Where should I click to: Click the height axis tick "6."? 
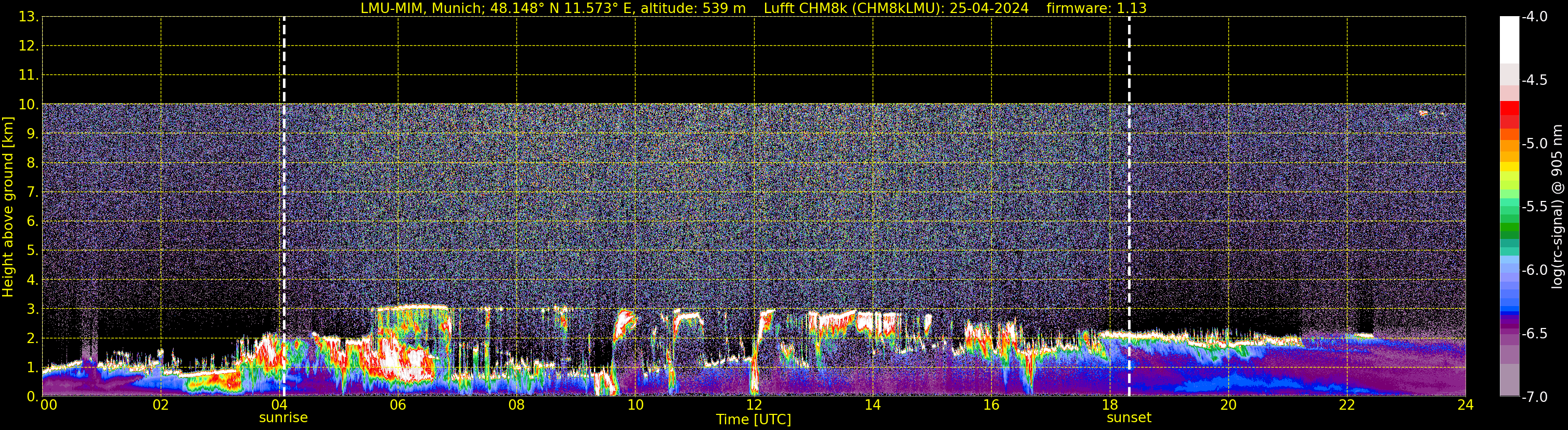tap(32, 222)
